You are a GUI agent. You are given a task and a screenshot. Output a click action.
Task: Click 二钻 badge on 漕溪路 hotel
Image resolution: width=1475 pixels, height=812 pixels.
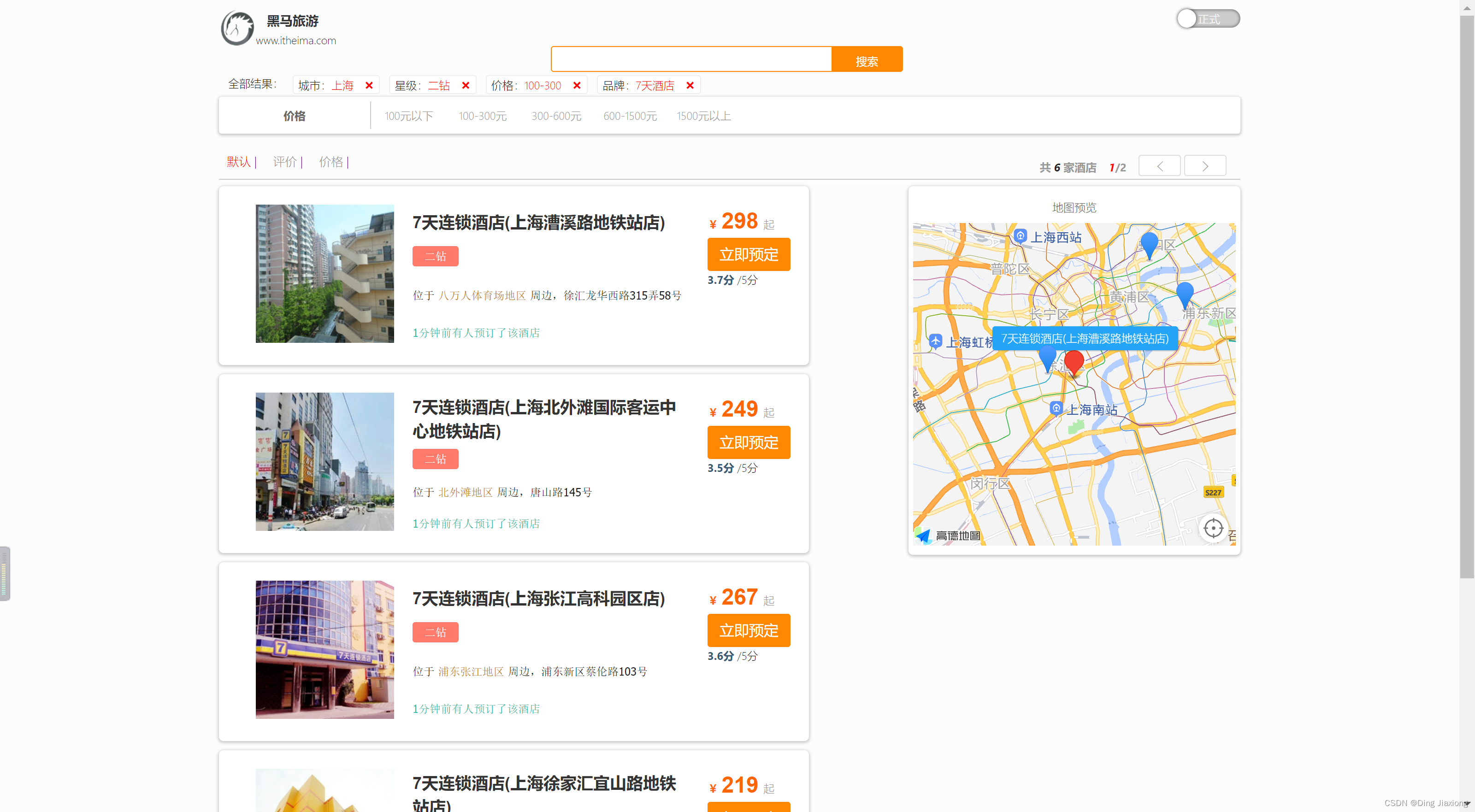435,257
